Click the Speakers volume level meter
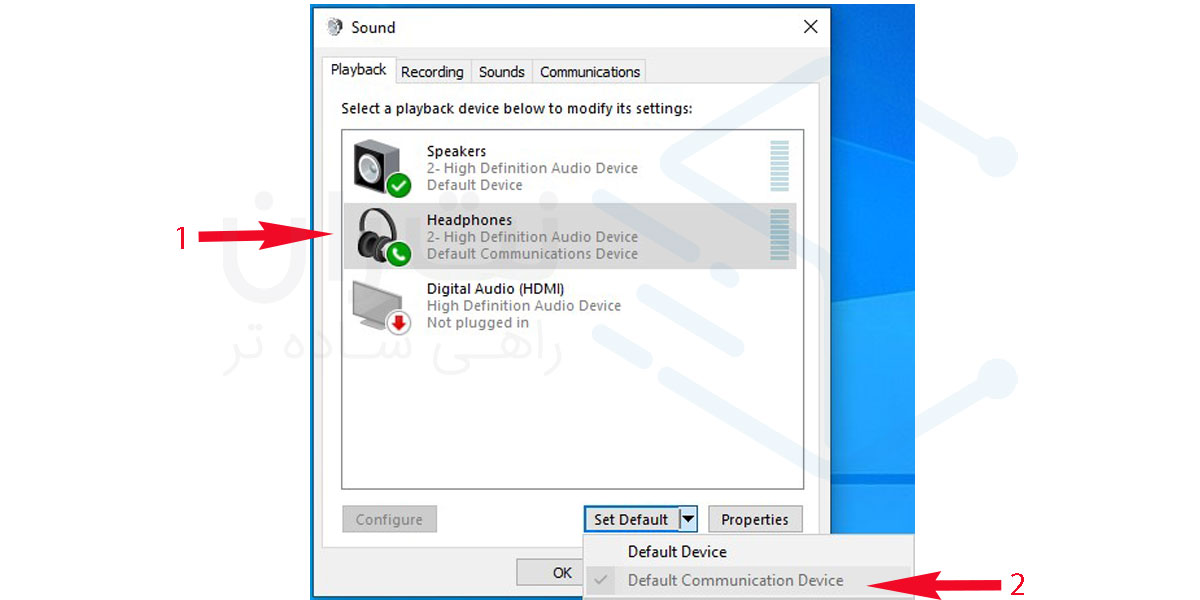The width and height of the screenshot is (1200, 600). point(779,166)
